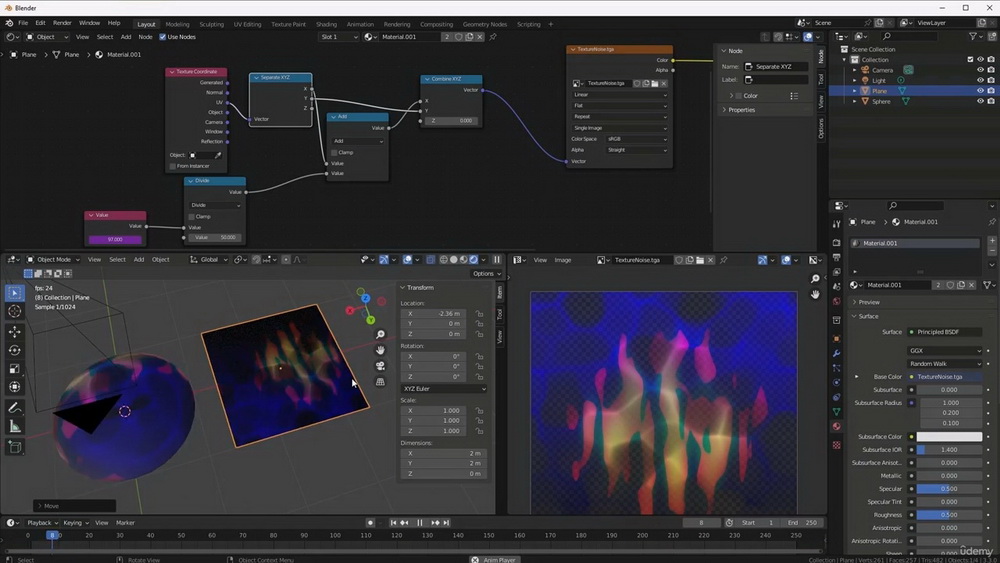1000x563 pixels.
Task: Pause the animation playback
Action: pos(420,523)
